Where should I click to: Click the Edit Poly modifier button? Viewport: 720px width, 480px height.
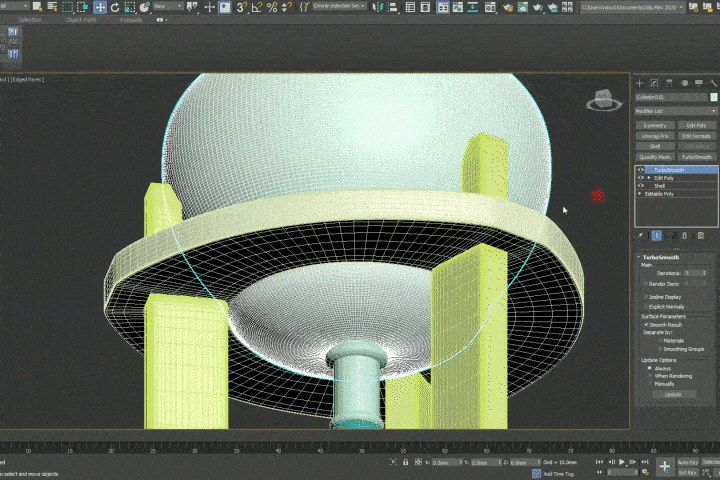coord(697,125)
